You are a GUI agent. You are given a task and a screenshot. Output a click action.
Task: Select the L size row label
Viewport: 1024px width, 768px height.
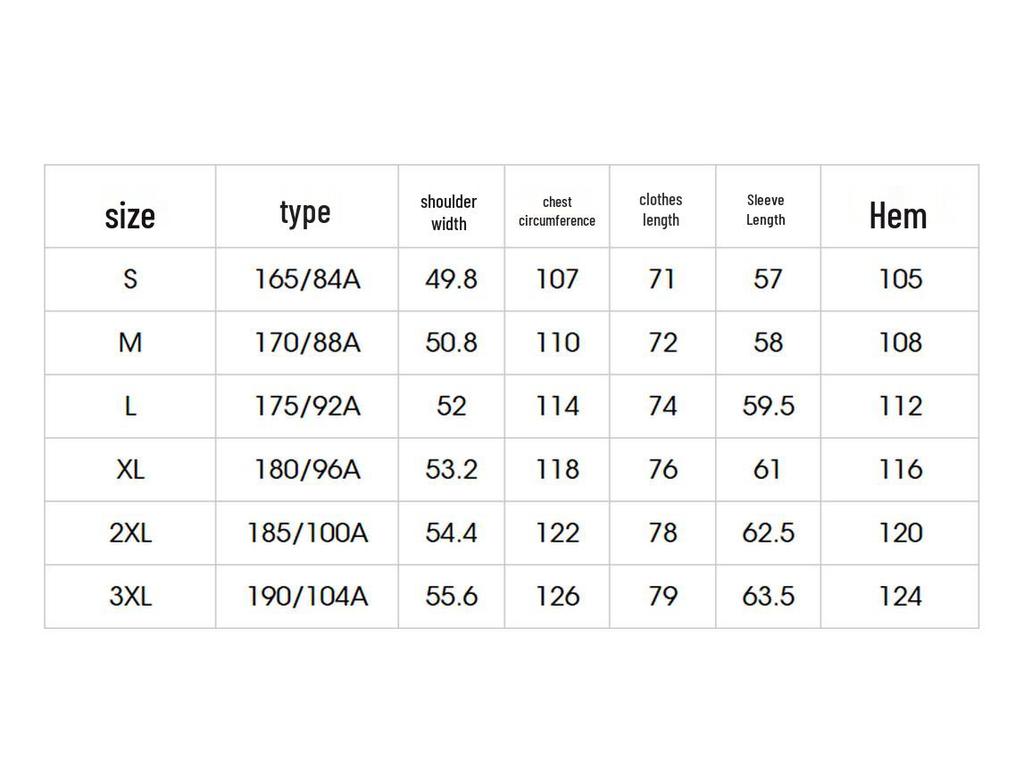(x=130, y=406)
